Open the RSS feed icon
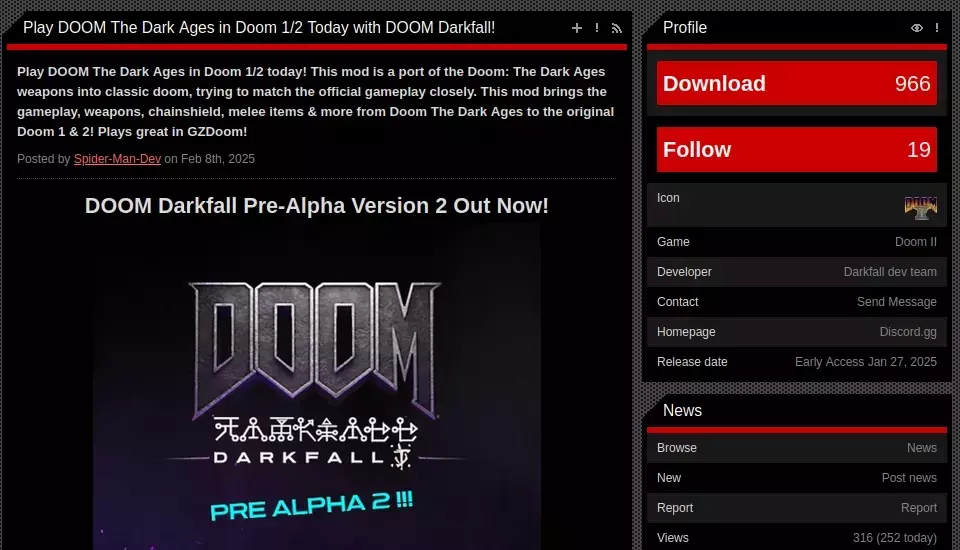 pos(617,29)
